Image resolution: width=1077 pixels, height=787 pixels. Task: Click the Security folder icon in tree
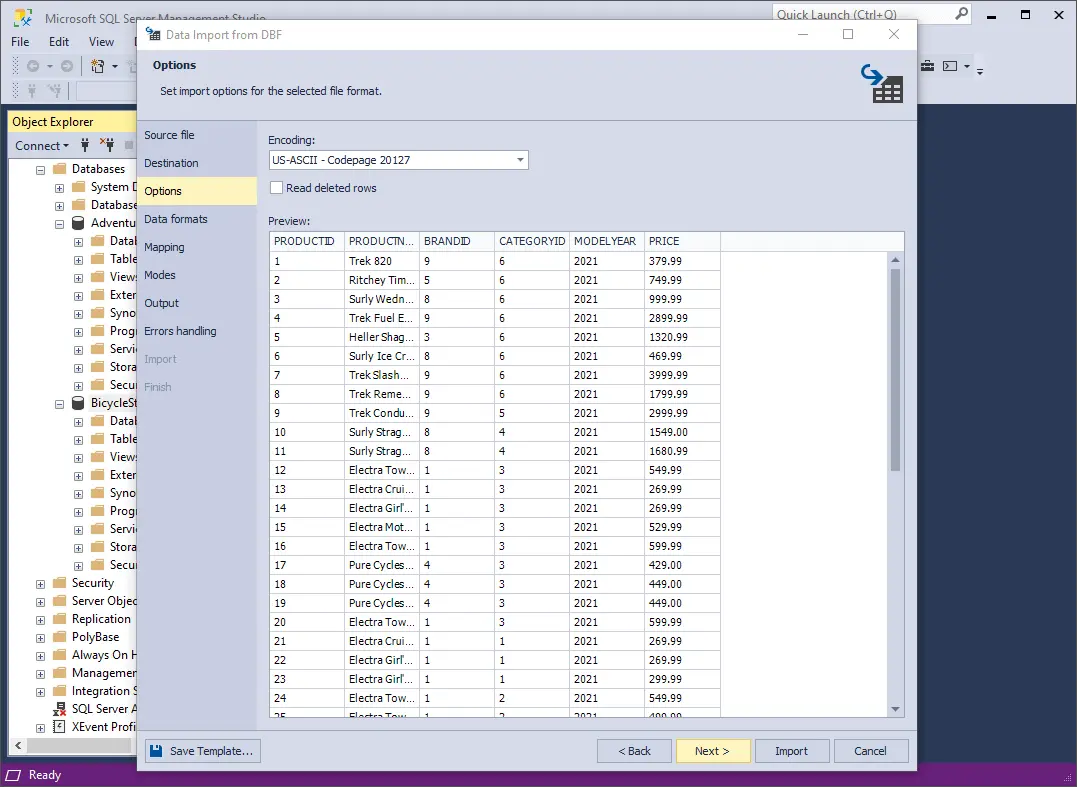point(60,583)
